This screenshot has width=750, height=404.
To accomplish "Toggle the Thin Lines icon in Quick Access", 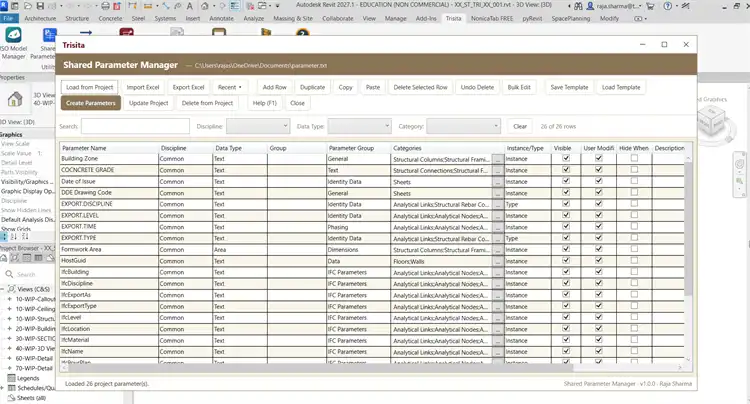I will (x=234, y=6).
